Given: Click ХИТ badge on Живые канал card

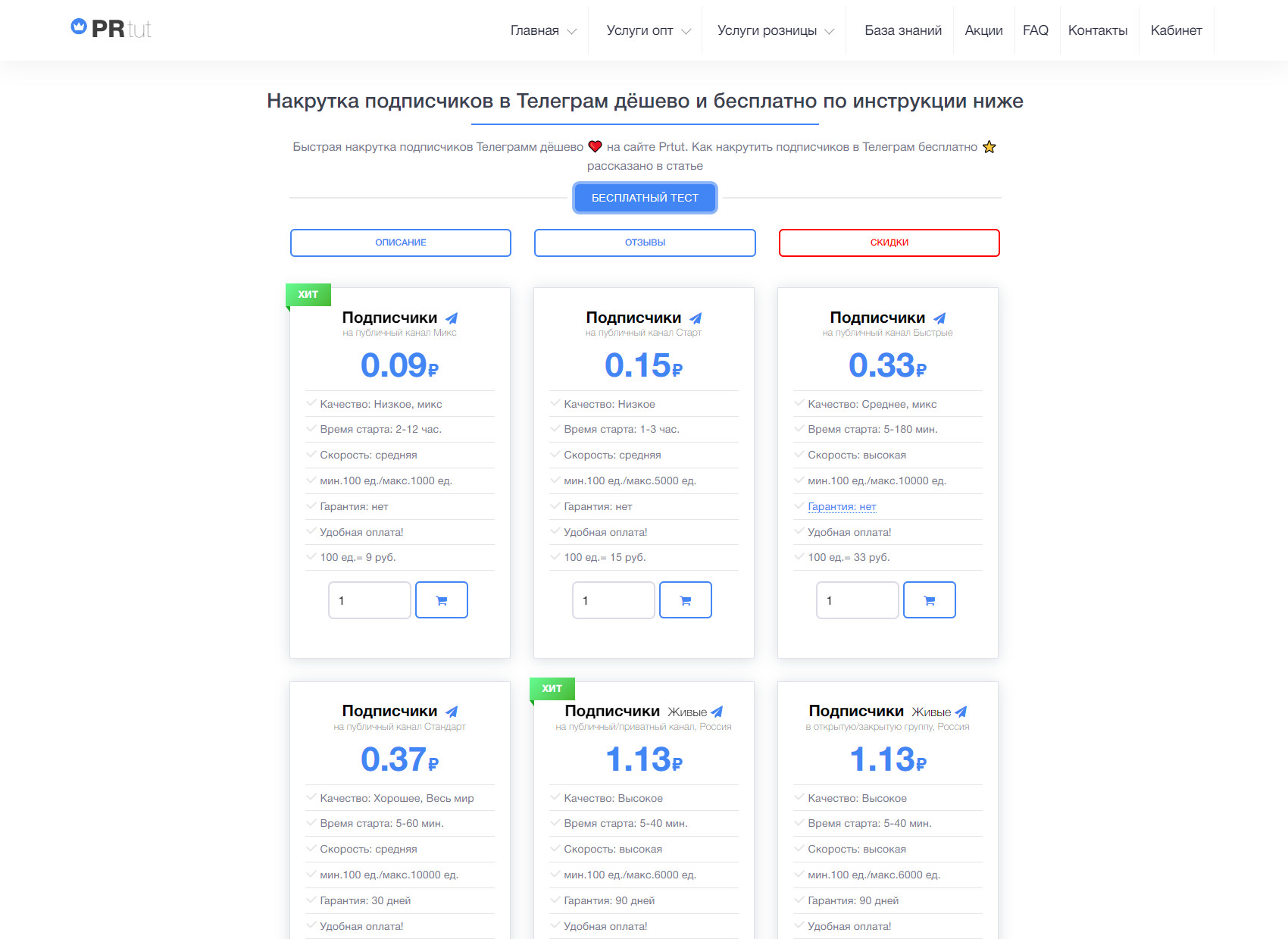Looking at the screenshot, I should [552, 688].
